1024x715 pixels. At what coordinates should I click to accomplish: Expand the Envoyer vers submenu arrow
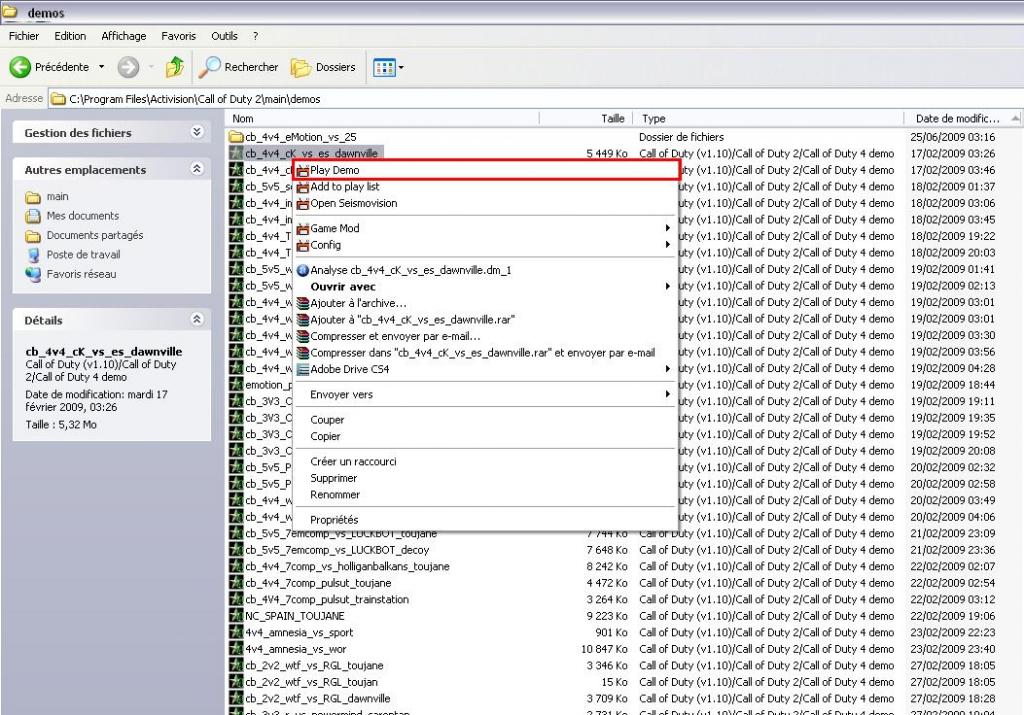pyautogui.click(x=667, y=394)
